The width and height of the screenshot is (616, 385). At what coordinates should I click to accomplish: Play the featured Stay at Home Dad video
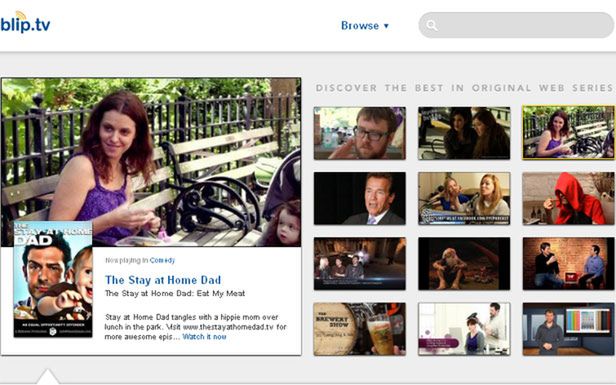[x=151, y=162]
